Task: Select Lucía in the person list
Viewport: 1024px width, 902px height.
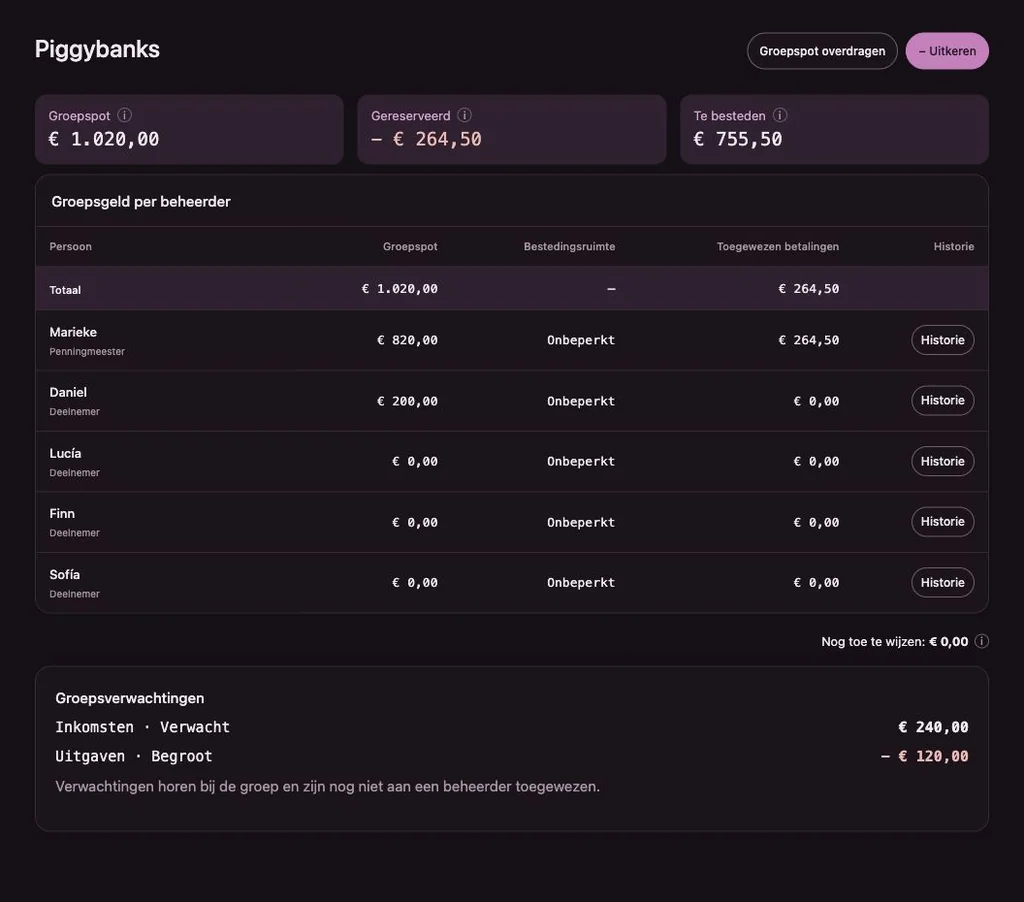Action: [65, 453]
